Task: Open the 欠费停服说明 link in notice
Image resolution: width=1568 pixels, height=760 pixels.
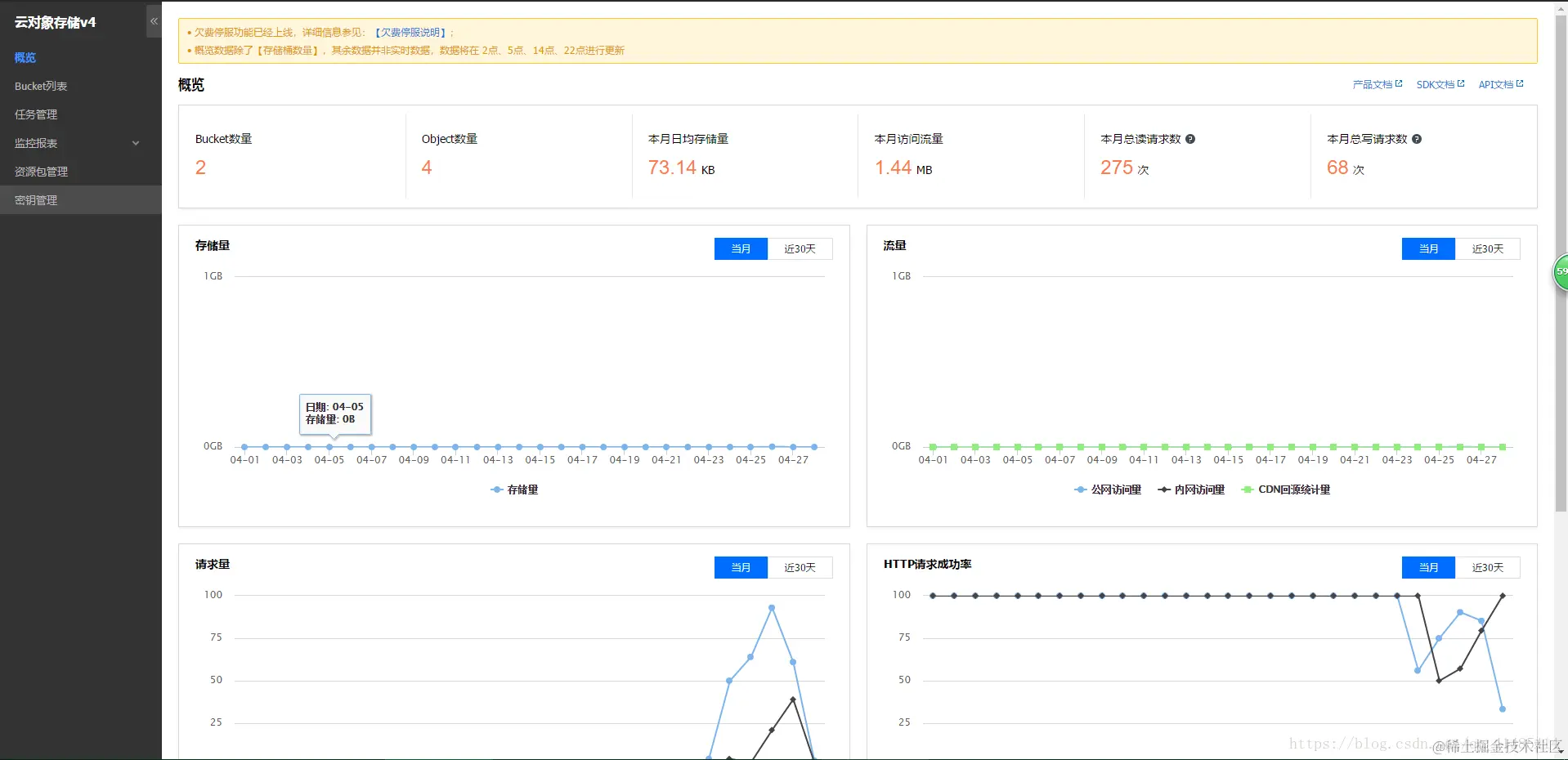Action: (x=410, y=33)
